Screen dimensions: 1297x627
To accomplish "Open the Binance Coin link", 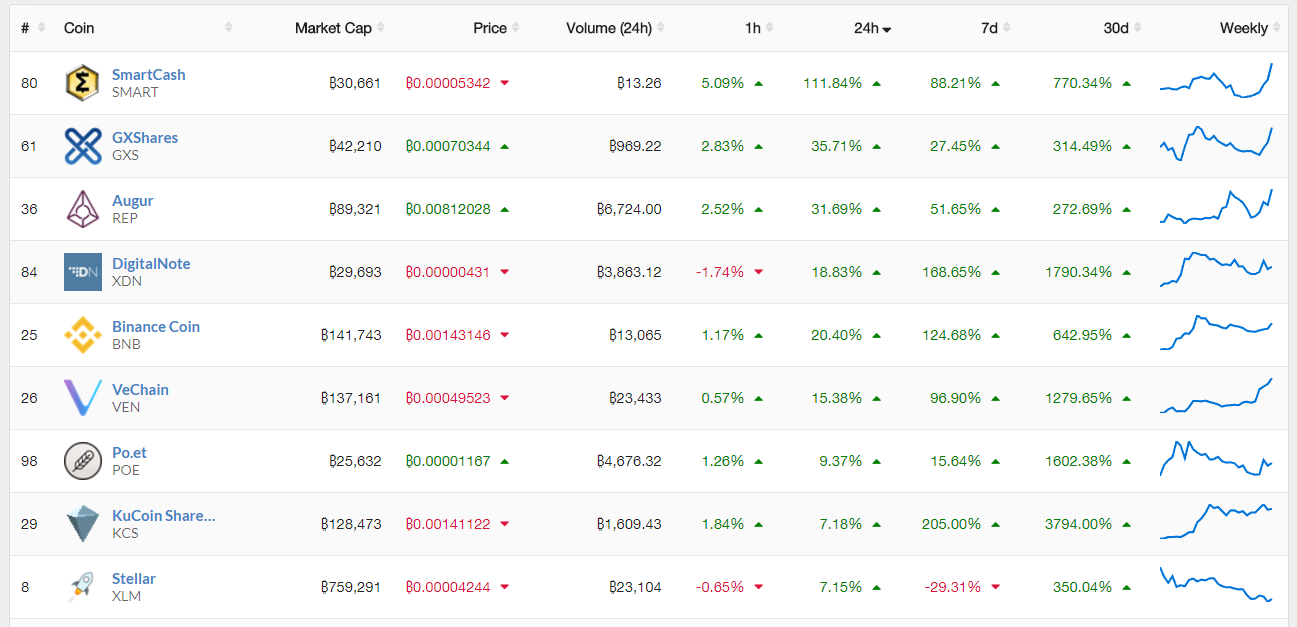I will [x=156, y=326].
